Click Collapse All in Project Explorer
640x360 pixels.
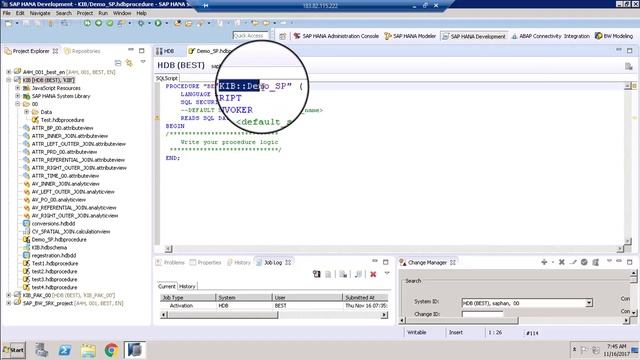pos(118,63)
